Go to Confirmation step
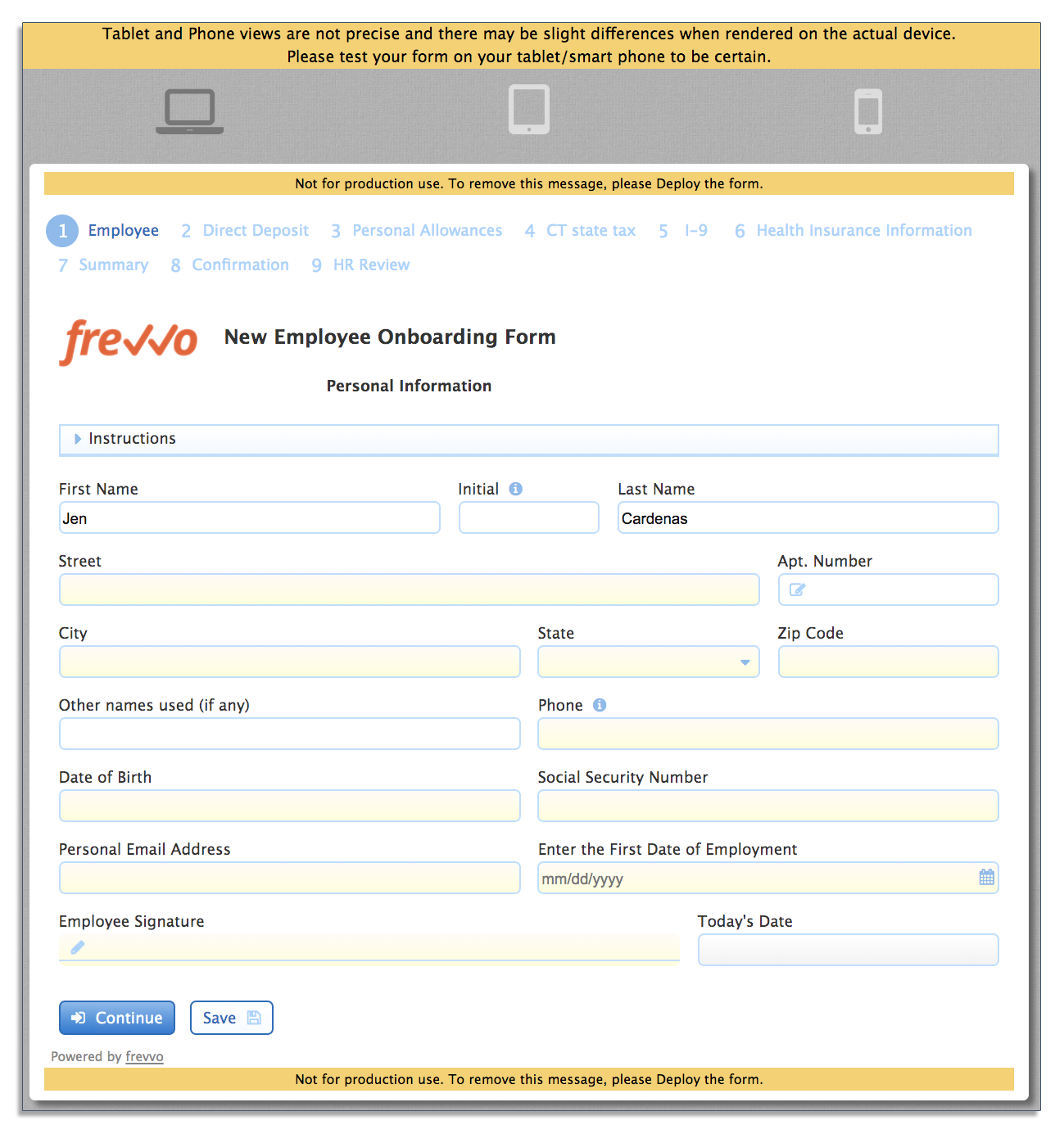 click(x=229, y=265)
